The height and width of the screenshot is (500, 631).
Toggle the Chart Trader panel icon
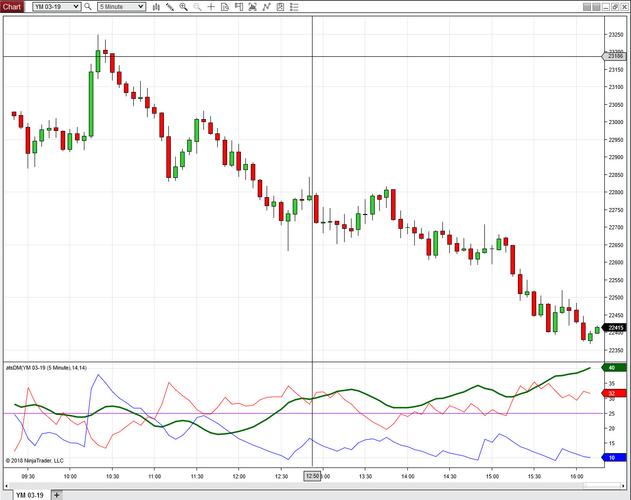[x=238, y=7]
